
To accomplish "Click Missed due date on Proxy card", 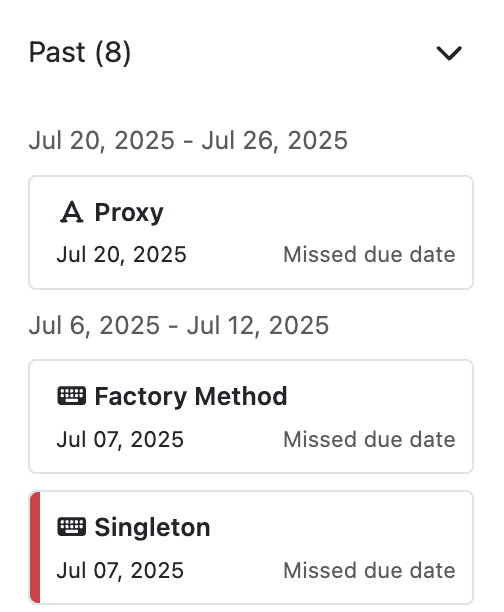I will (369, 255).
